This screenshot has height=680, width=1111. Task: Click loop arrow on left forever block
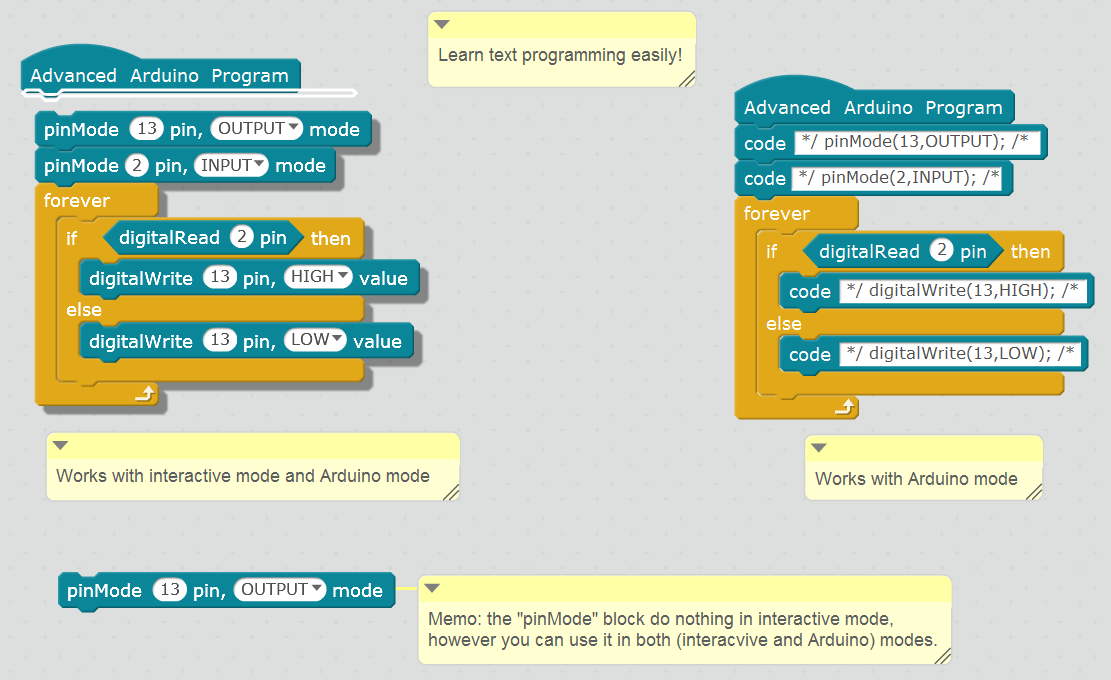tap(146, 396)
